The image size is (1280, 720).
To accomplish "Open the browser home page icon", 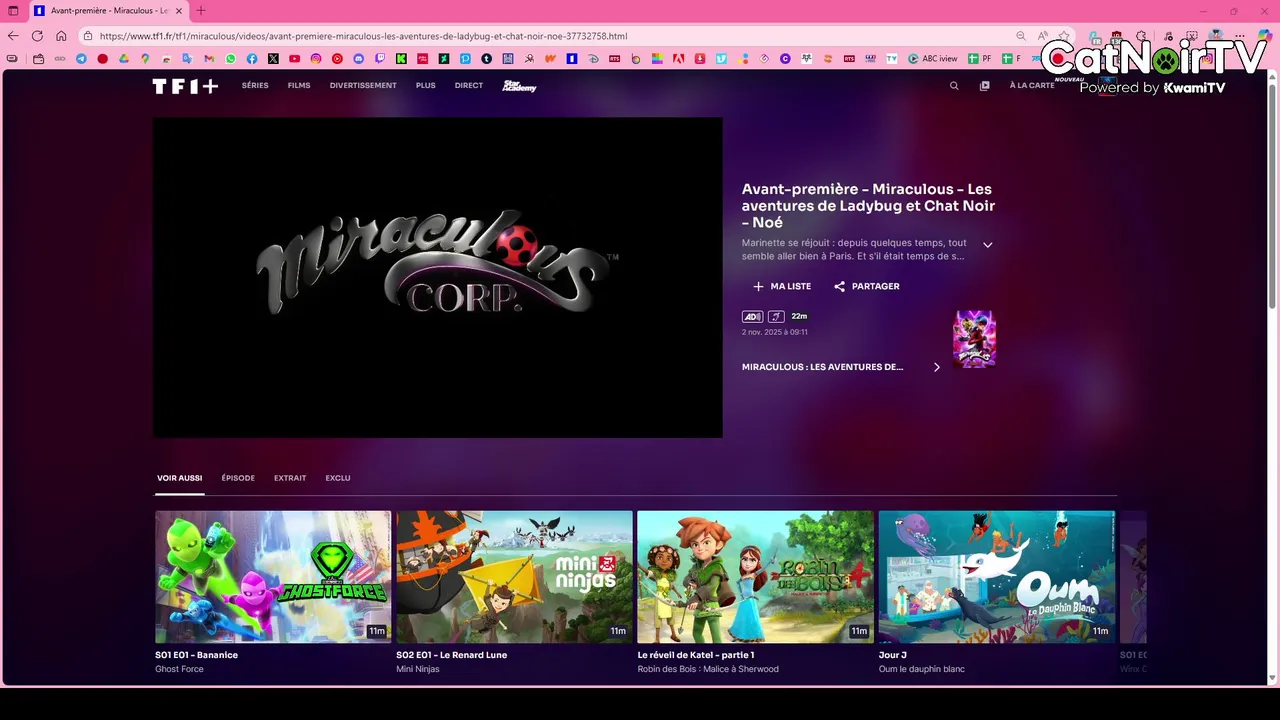I will click(x=61, y=36).
